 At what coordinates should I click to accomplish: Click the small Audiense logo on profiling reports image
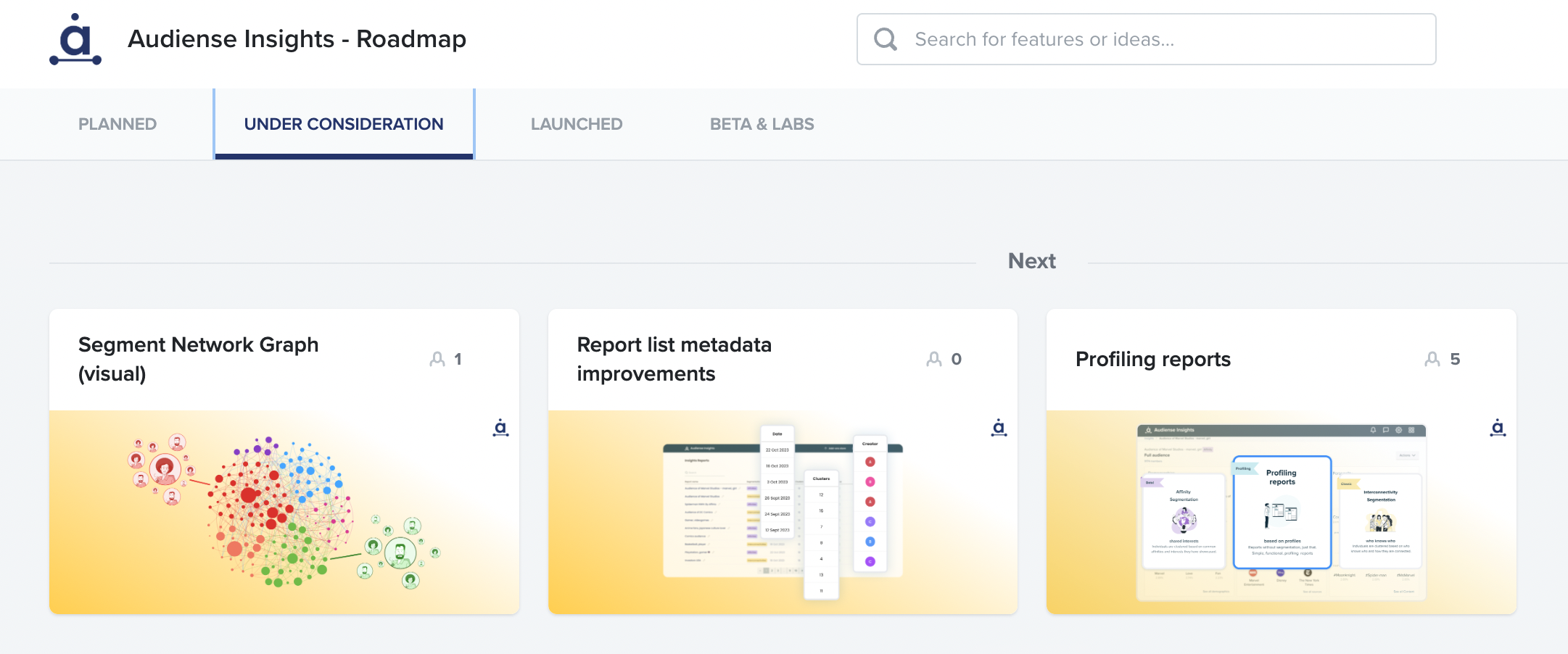click(x=1498, y=428)
